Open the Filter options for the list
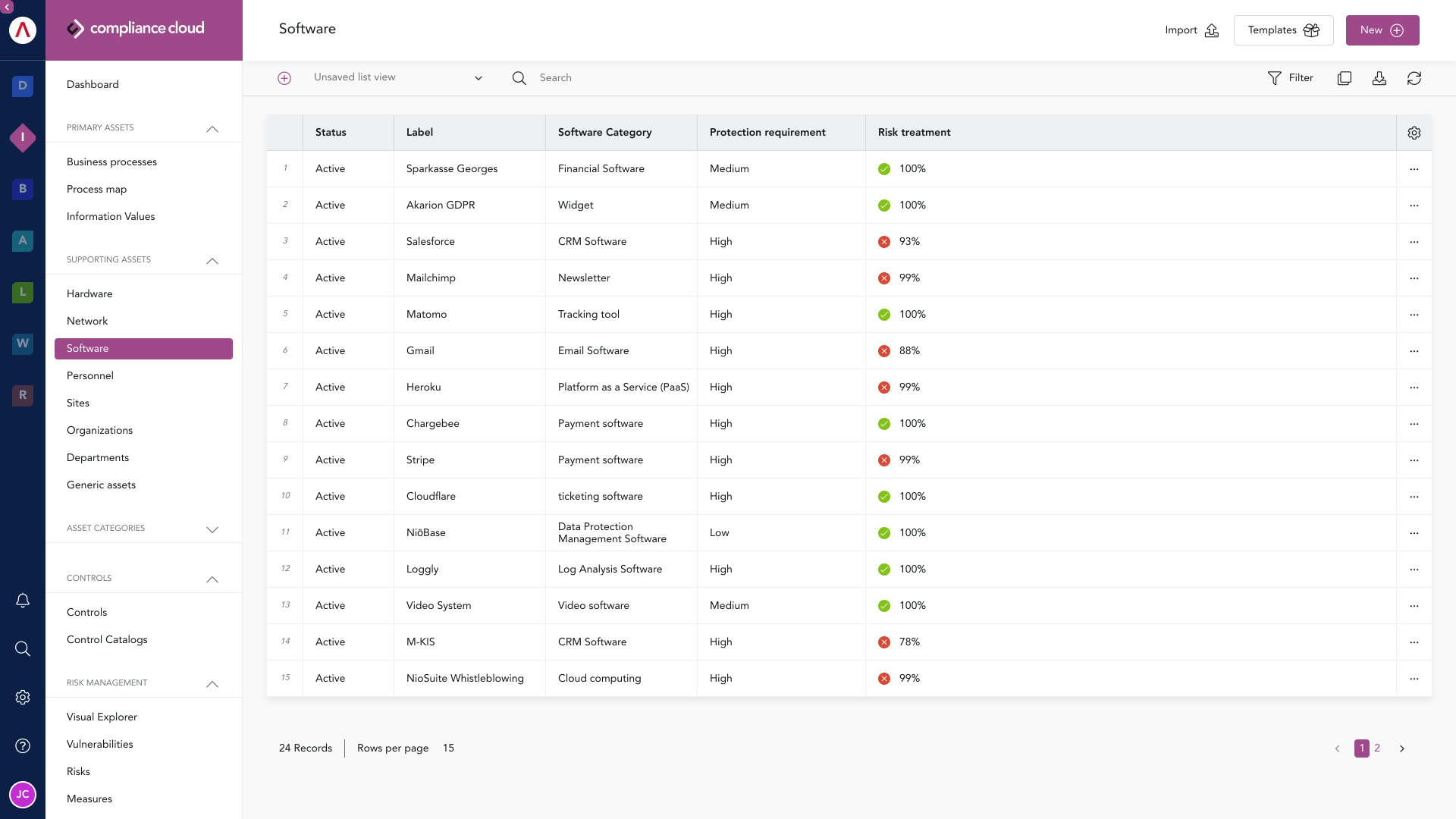1456x819 pixels. [1290, 77]
